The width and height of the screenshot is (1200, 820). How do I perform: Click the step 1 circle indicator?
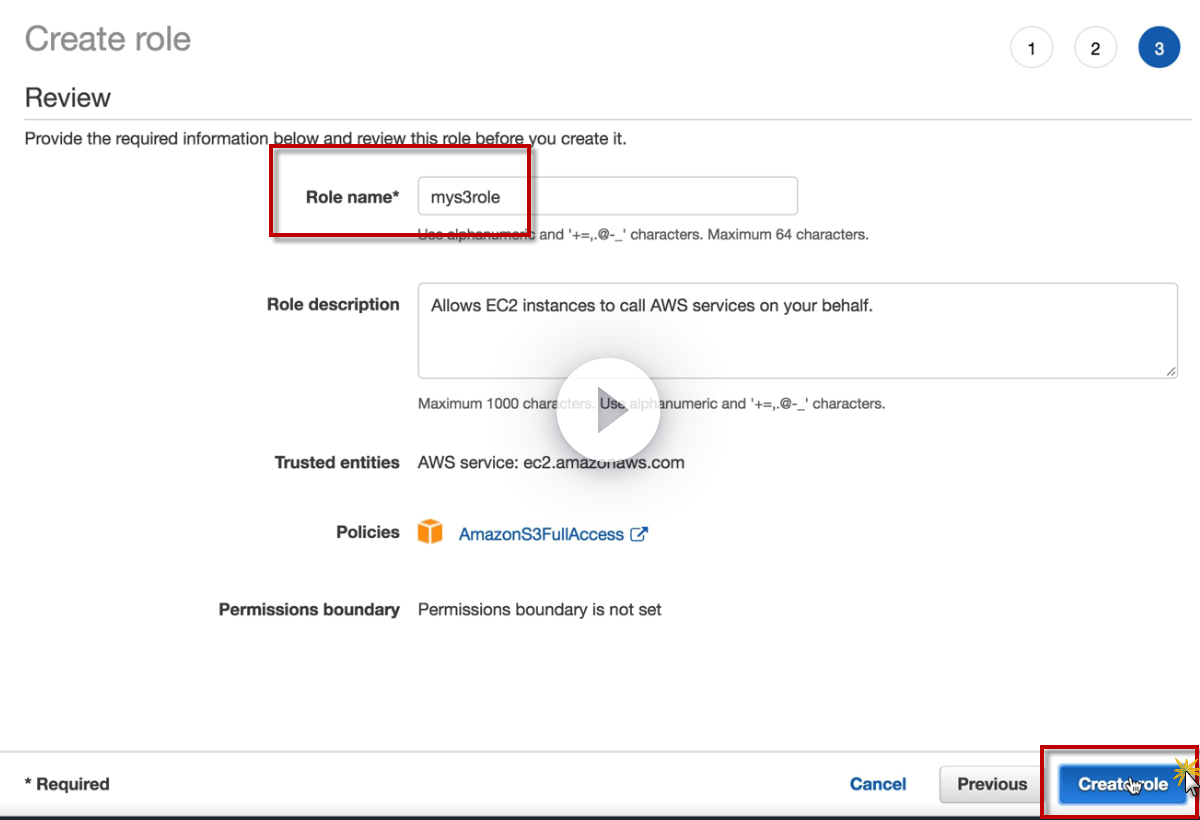[1031, 48]
